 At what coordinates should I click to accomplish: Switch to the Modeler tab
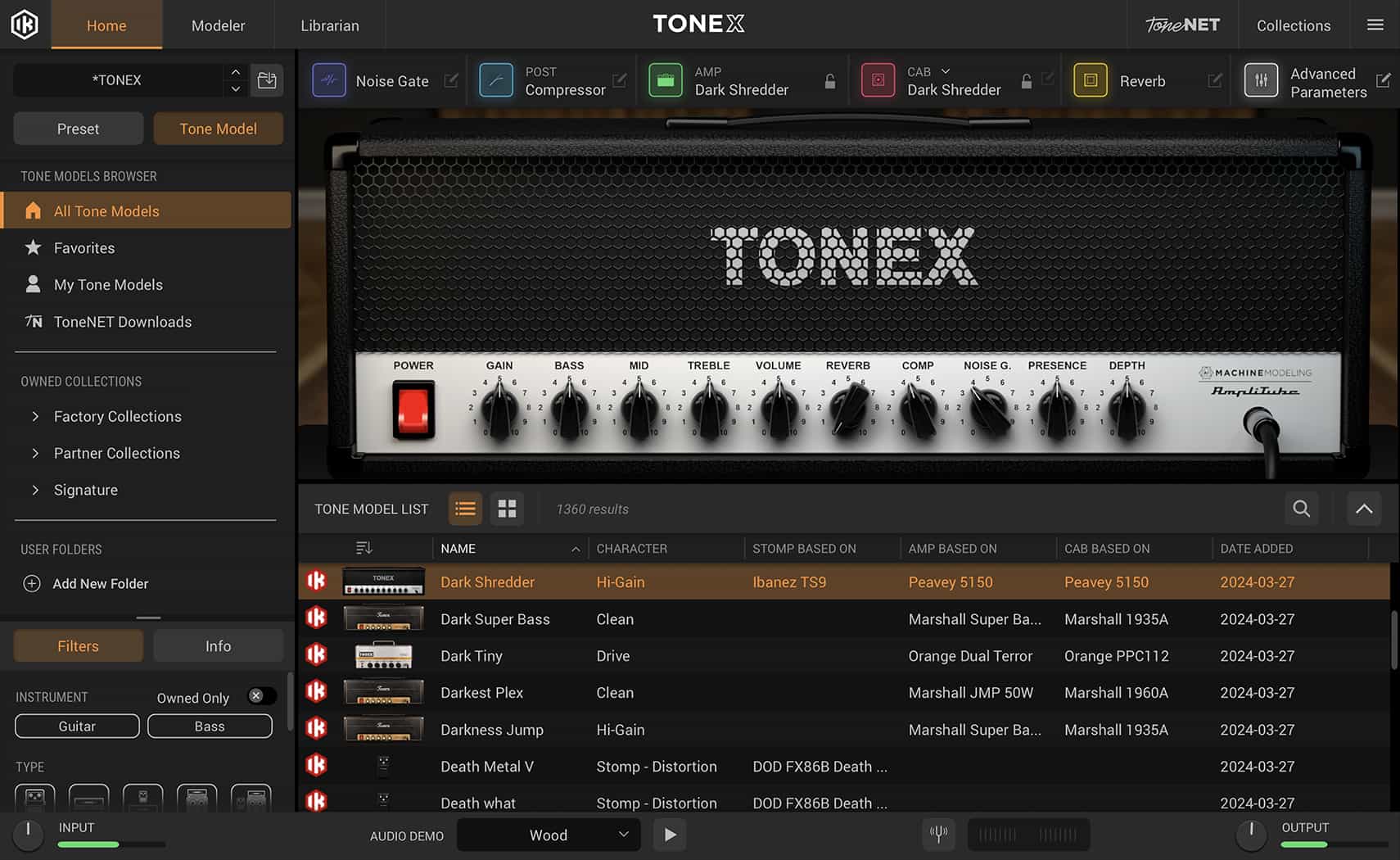tap(218, 25)
